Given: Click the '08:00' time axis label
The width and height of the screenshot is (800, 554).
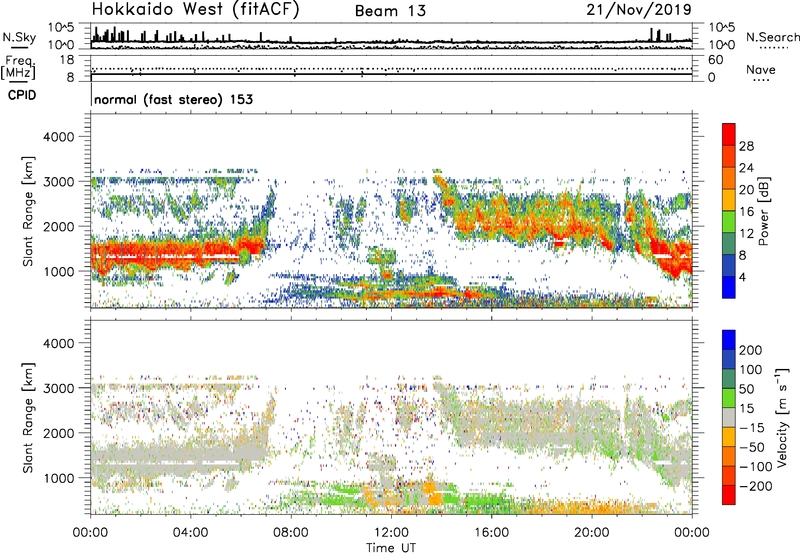Looking at the screenshot, I should (291, 533).
